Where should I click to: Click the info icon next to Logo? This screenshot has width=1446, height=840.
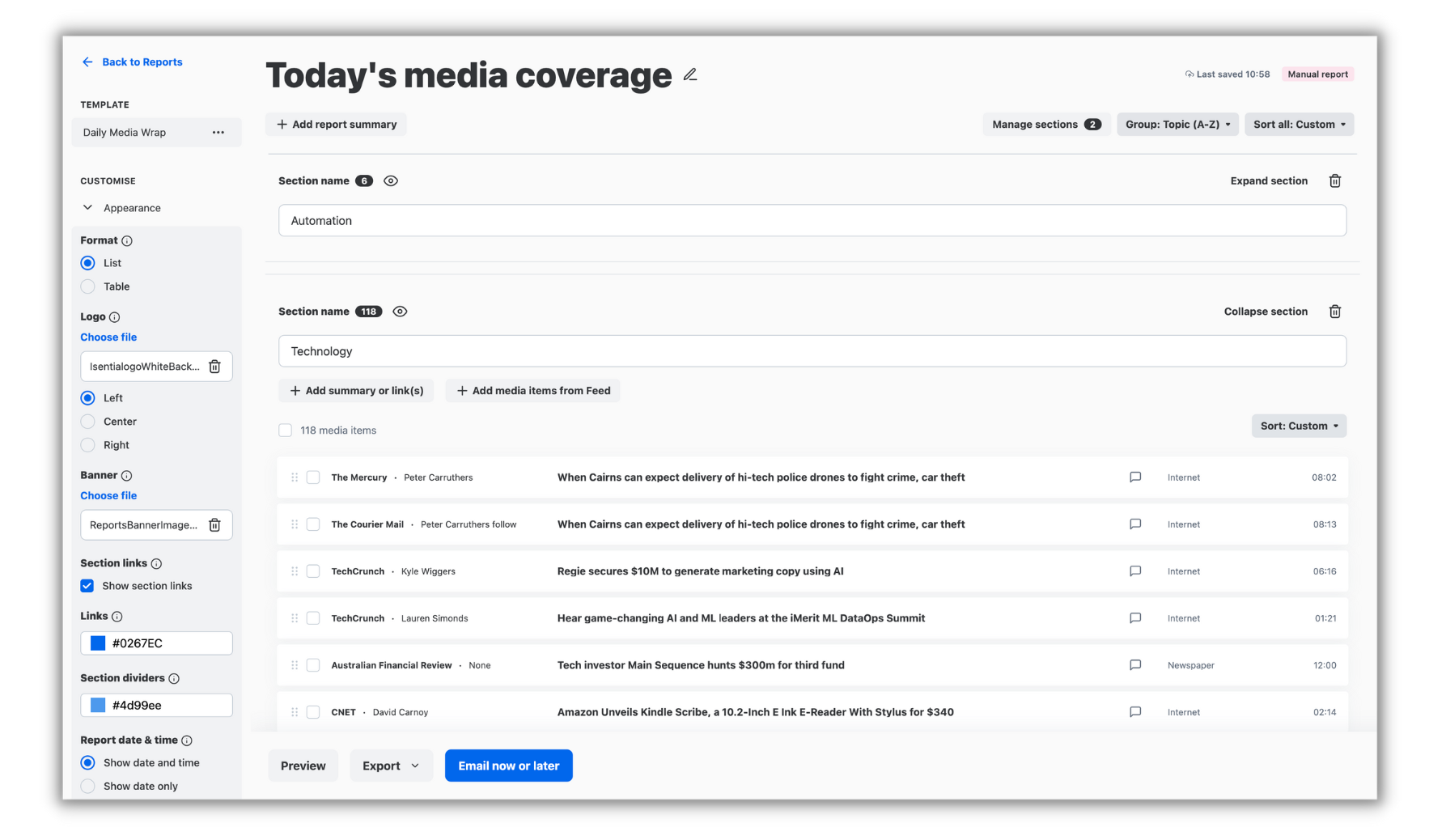click(114, 317)
